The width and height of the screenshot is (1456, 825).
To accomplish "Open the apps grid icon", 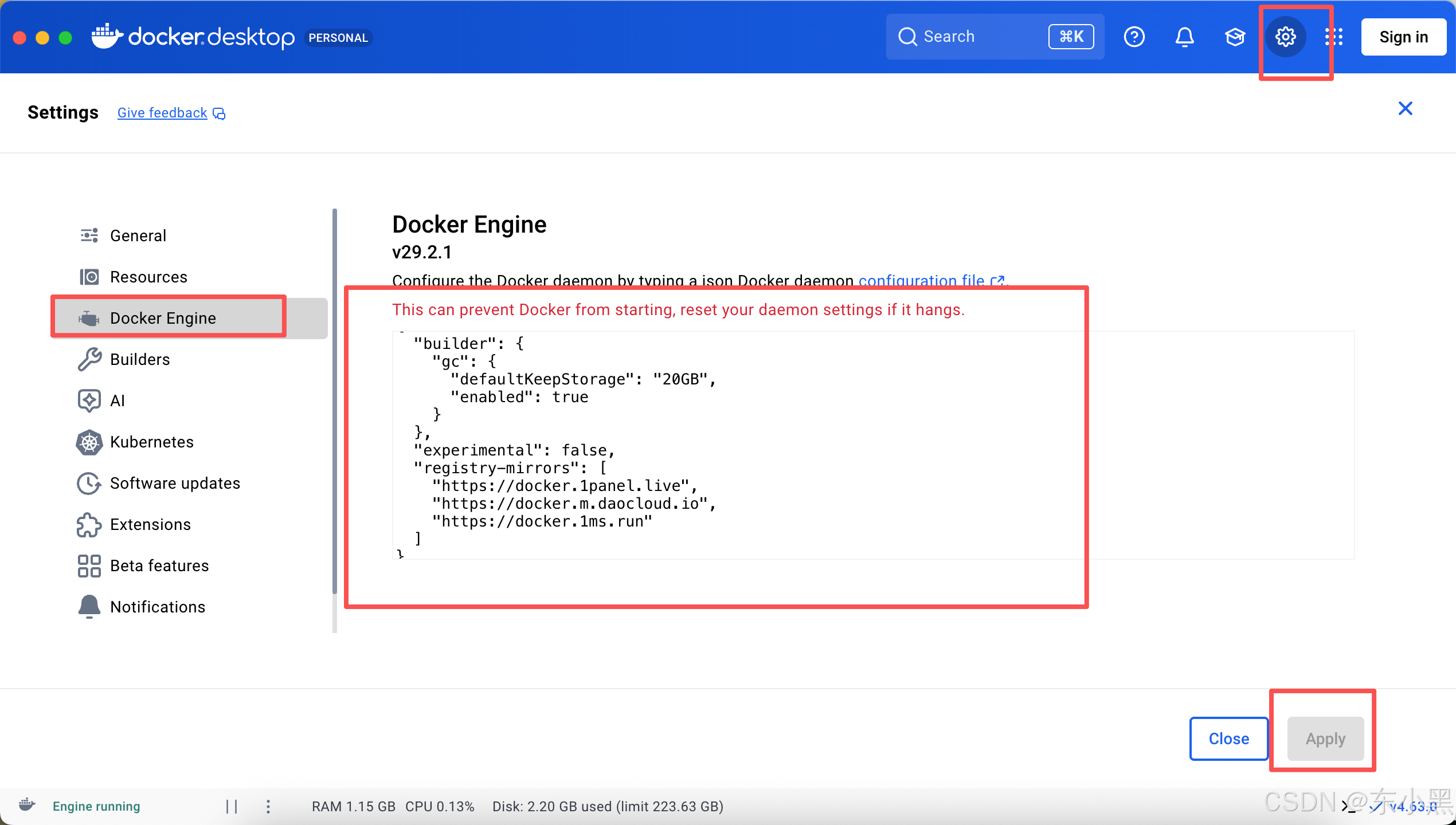I will pos(1334,37).
